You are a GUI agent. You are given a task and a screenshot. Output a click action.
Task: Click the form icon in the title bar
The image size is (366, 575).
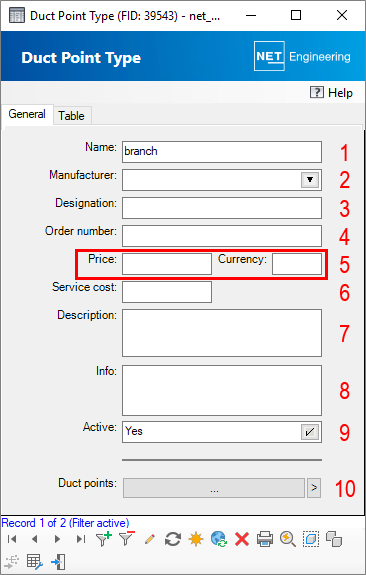pos(17,15)
